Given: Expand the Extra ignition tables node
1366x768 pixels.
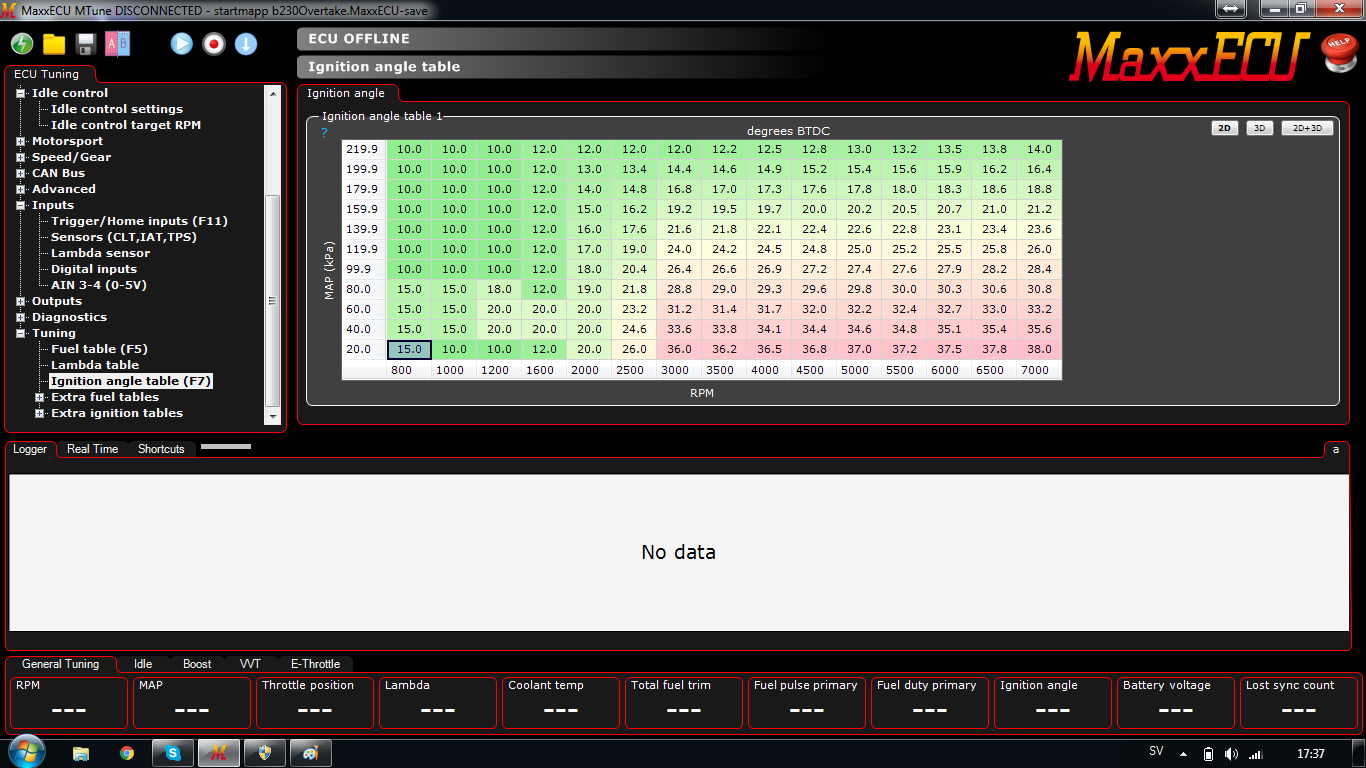Looking at the screenshot, I should [40, 413].
